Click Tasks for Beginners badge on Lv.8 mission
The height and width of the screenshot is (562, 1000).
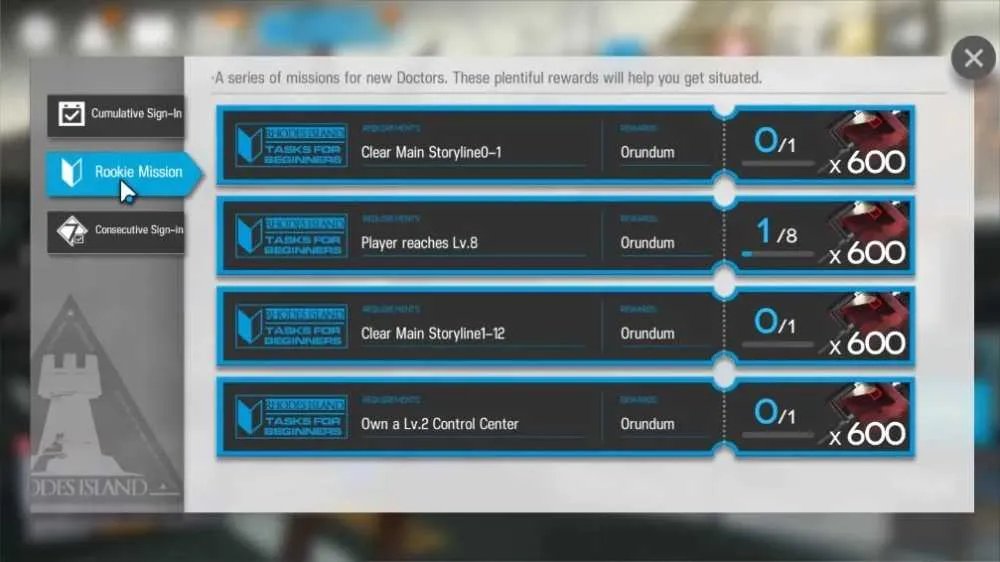[291, 236]
